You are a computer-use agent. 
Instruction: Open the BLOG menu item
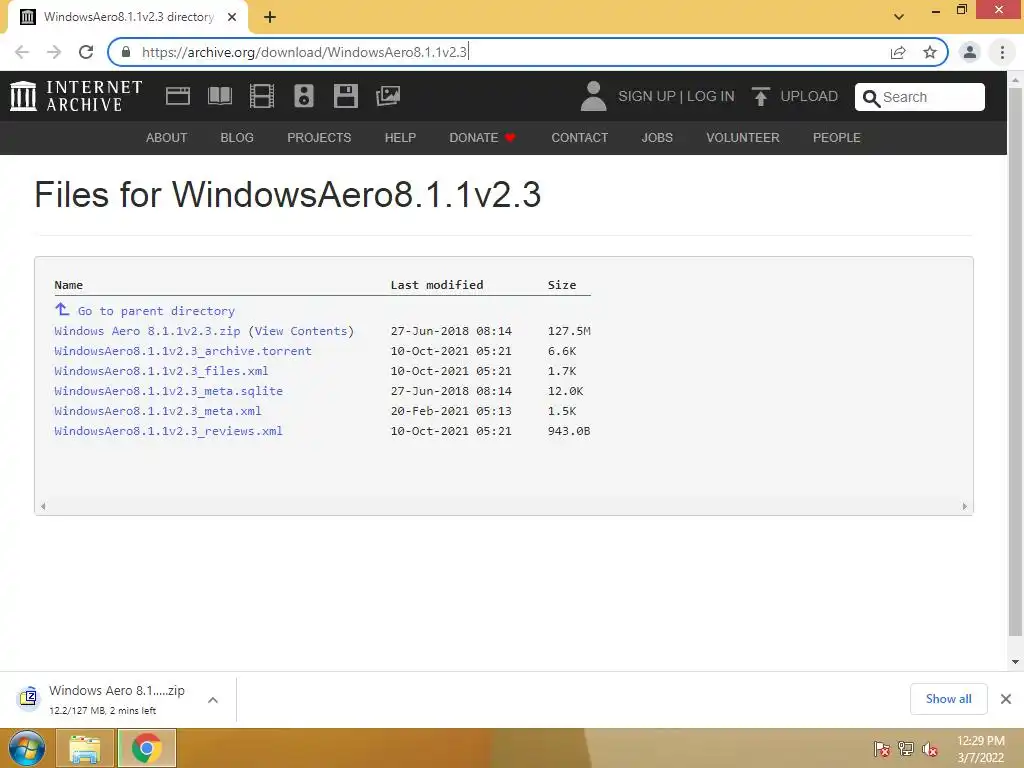pos(237,138)
